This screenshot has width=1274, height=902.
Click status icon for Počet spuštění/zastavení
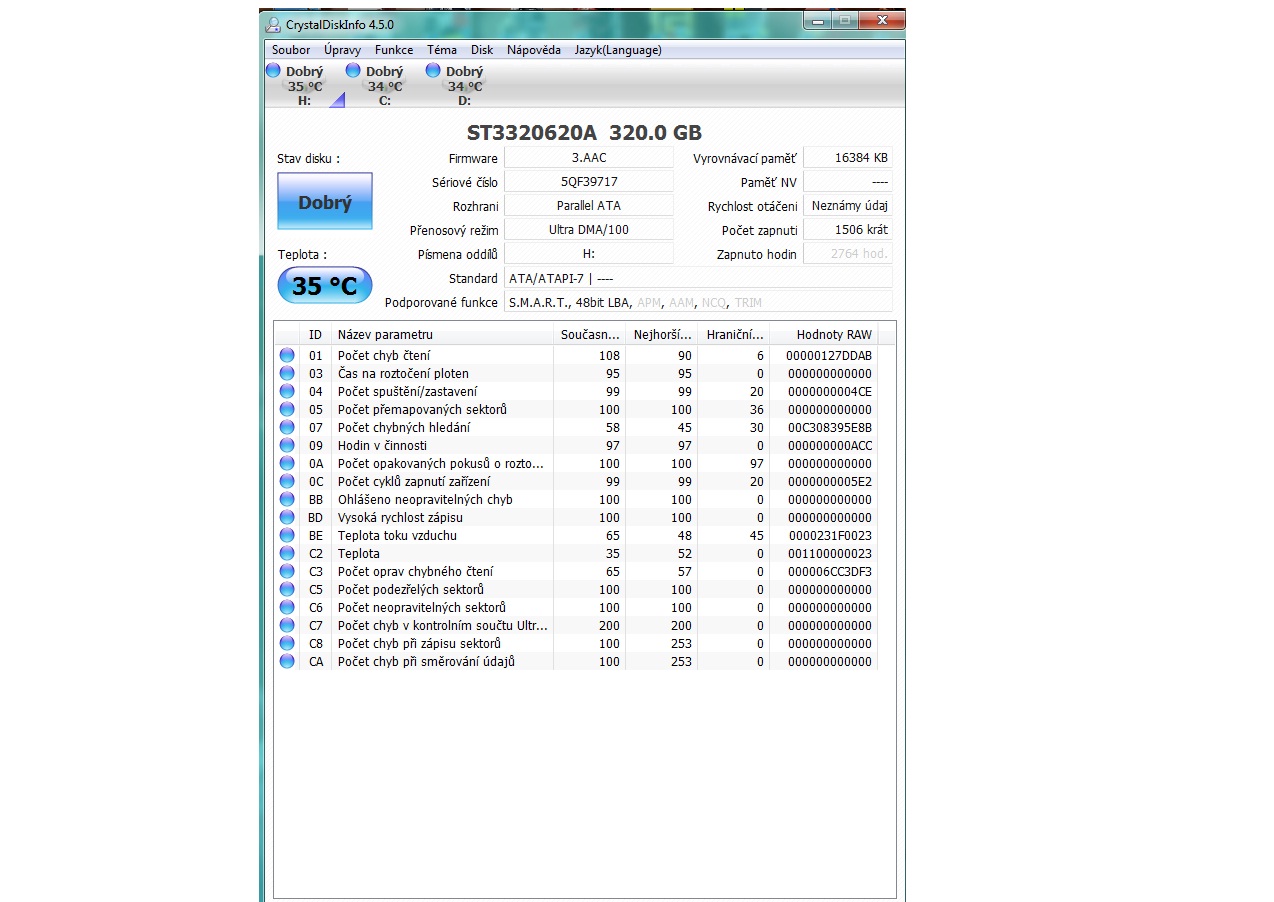pyautogui.click(x=287, y=391)
